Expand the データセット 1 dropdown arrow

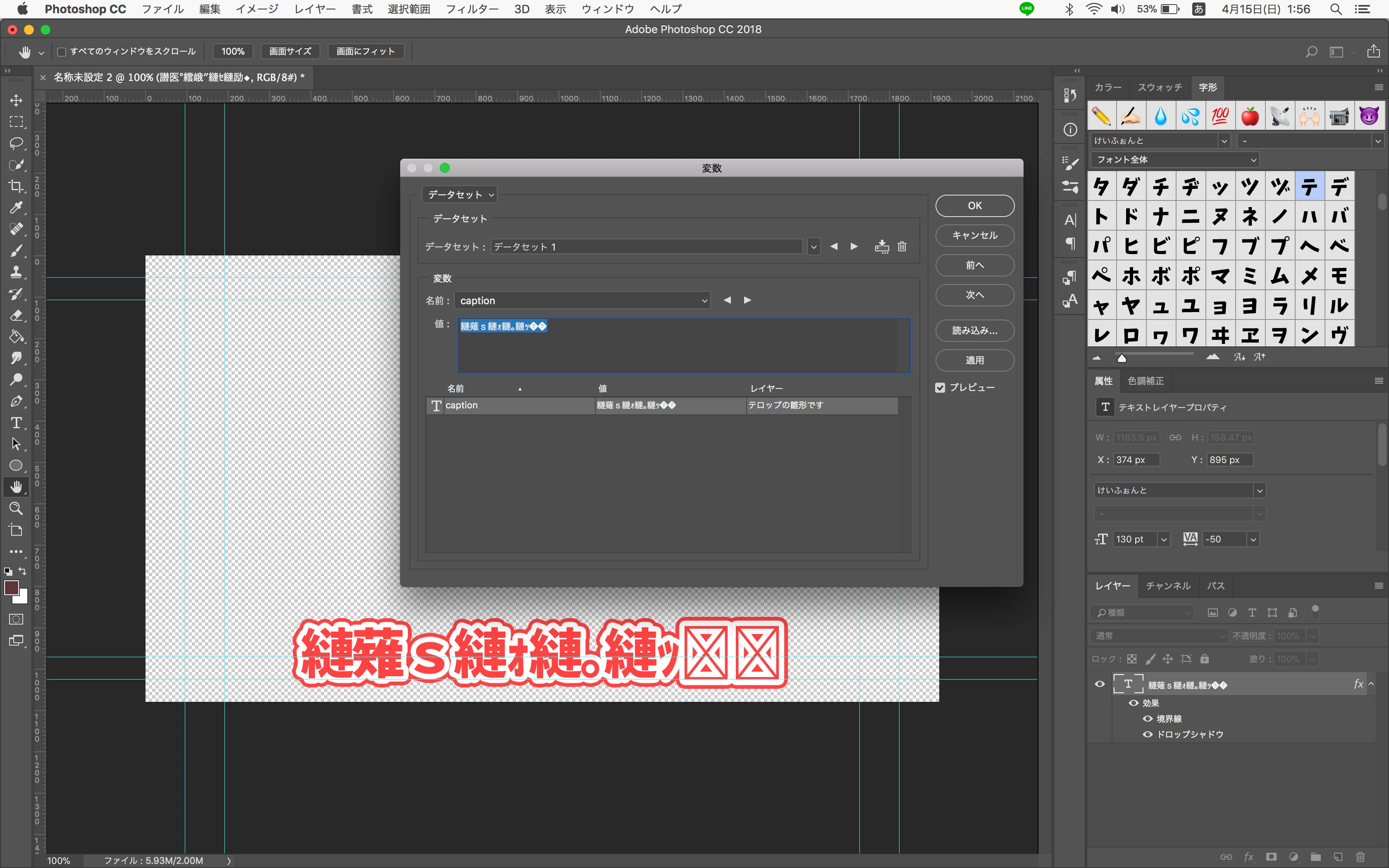(x=813, y=247)
